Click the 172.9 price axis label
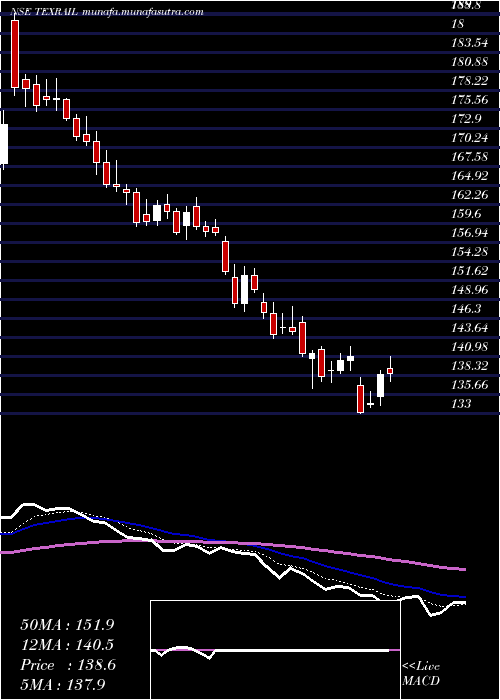 [x=467, y=119]
